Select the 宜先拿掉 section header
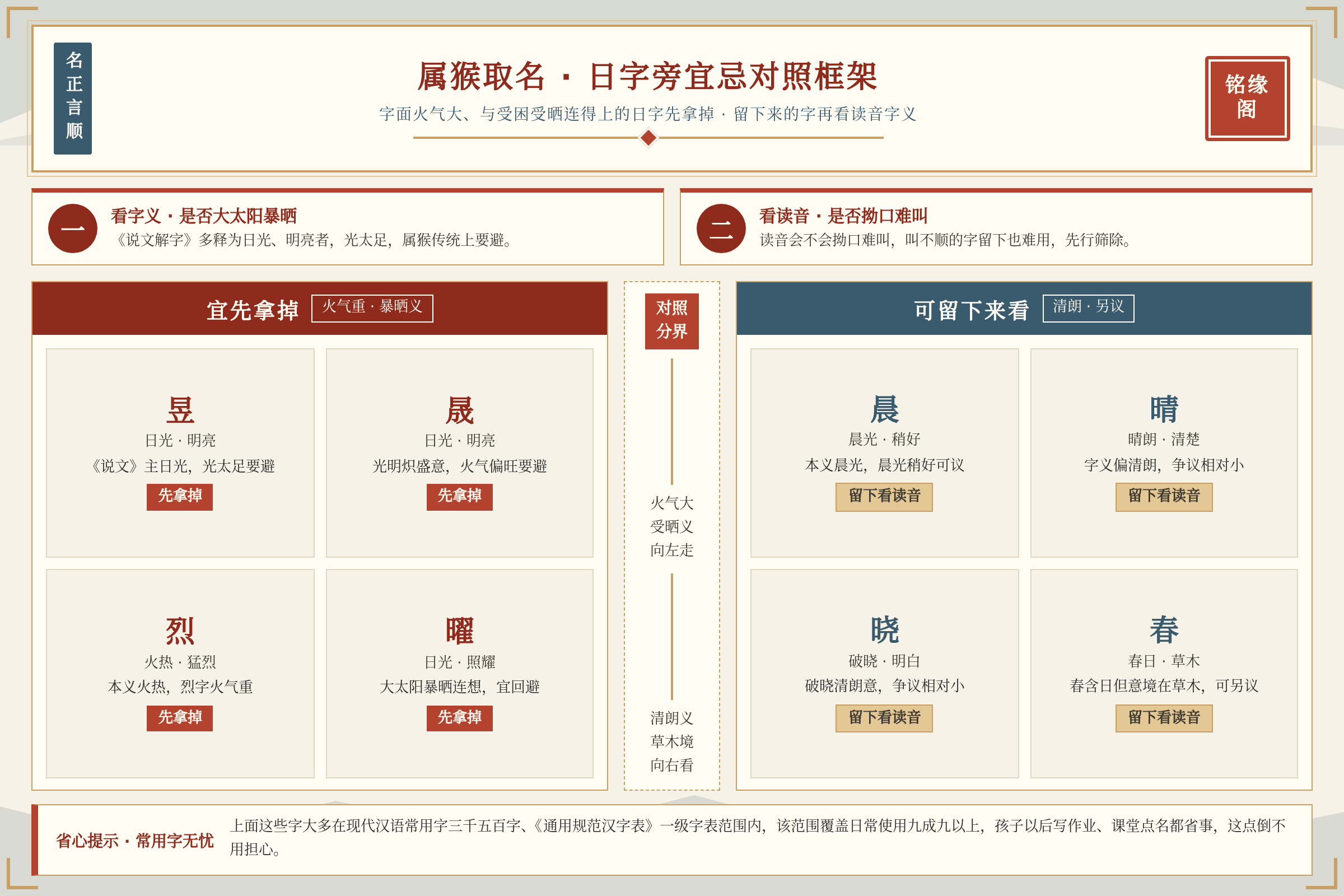Screen dimensions: 1344x896 319,309
